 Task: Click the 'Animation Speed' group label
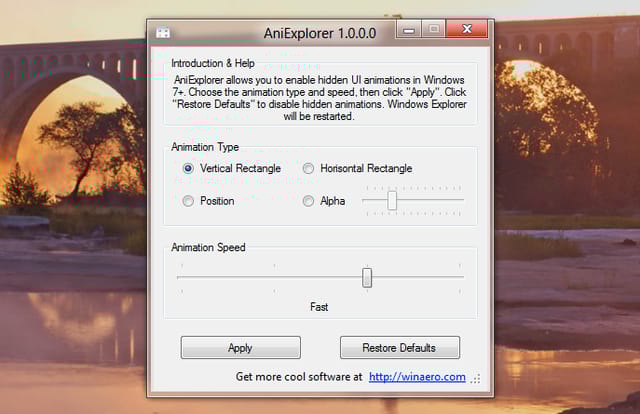[209, 247]
